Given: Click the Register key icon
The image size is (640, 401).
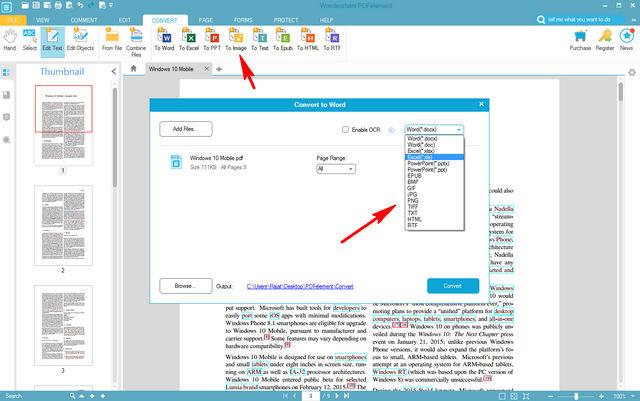Looking at the screenshot, I should 604,40.
